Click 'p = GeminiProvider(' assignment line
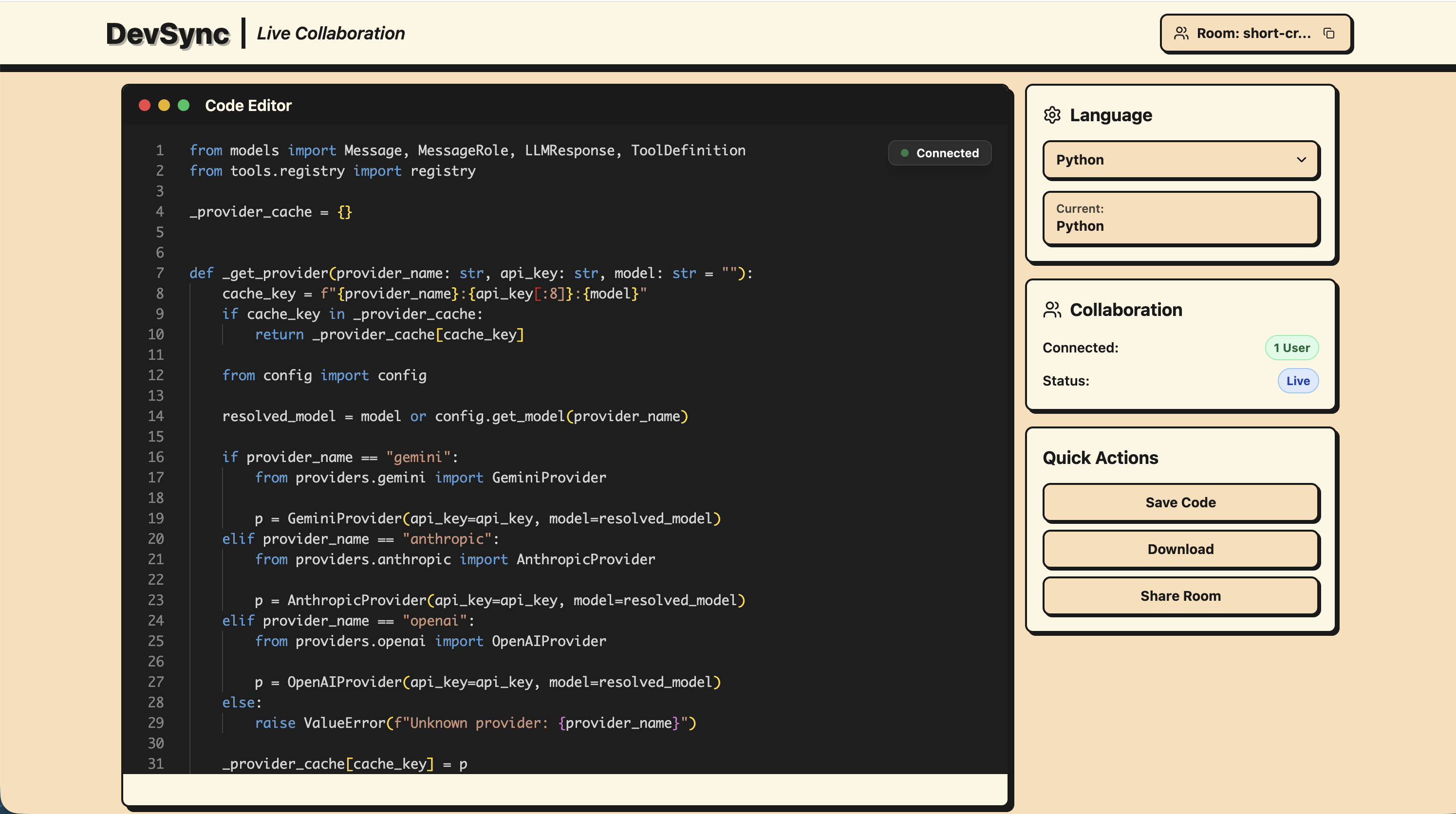 pyautogui.click(x=488, y=519)
